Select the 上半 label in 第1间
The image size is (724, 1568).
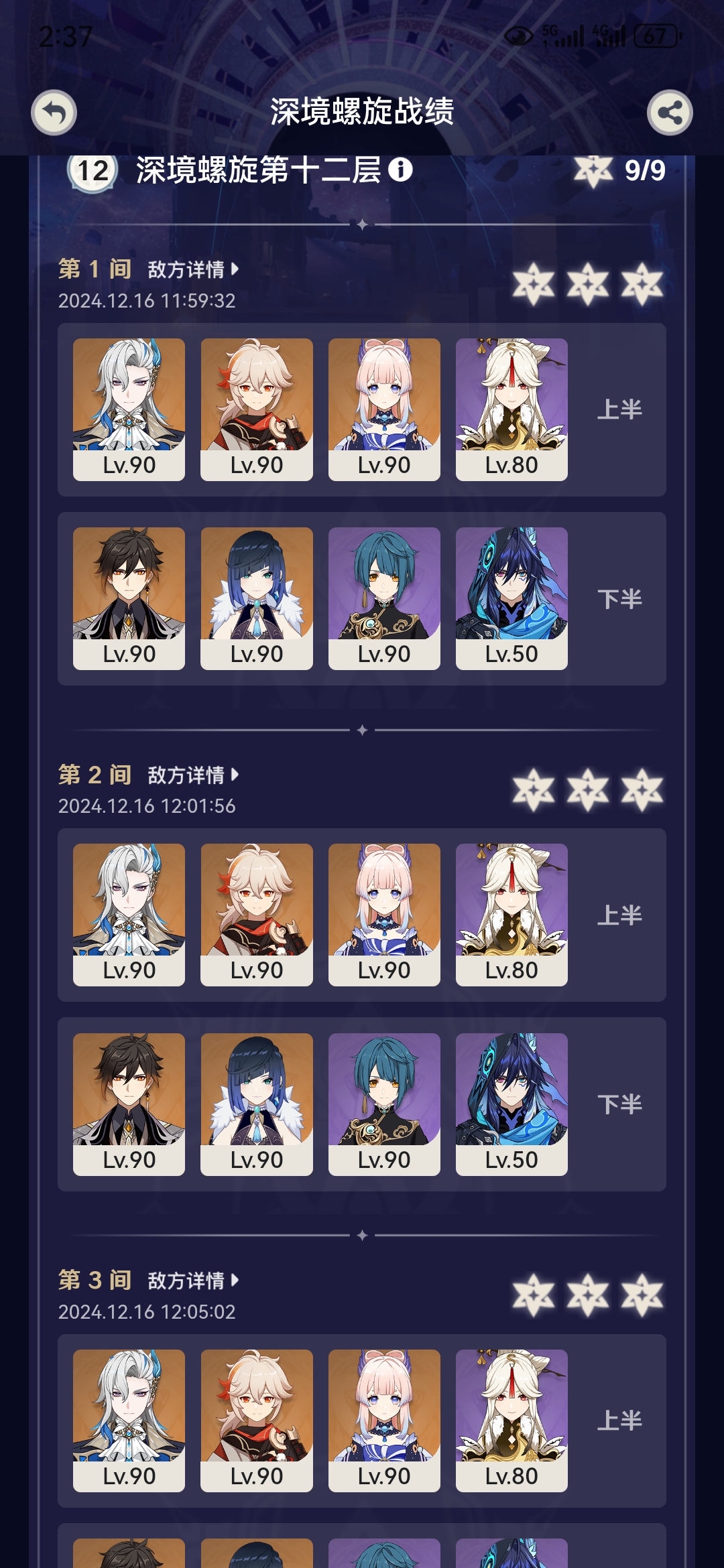pos(620,409)
